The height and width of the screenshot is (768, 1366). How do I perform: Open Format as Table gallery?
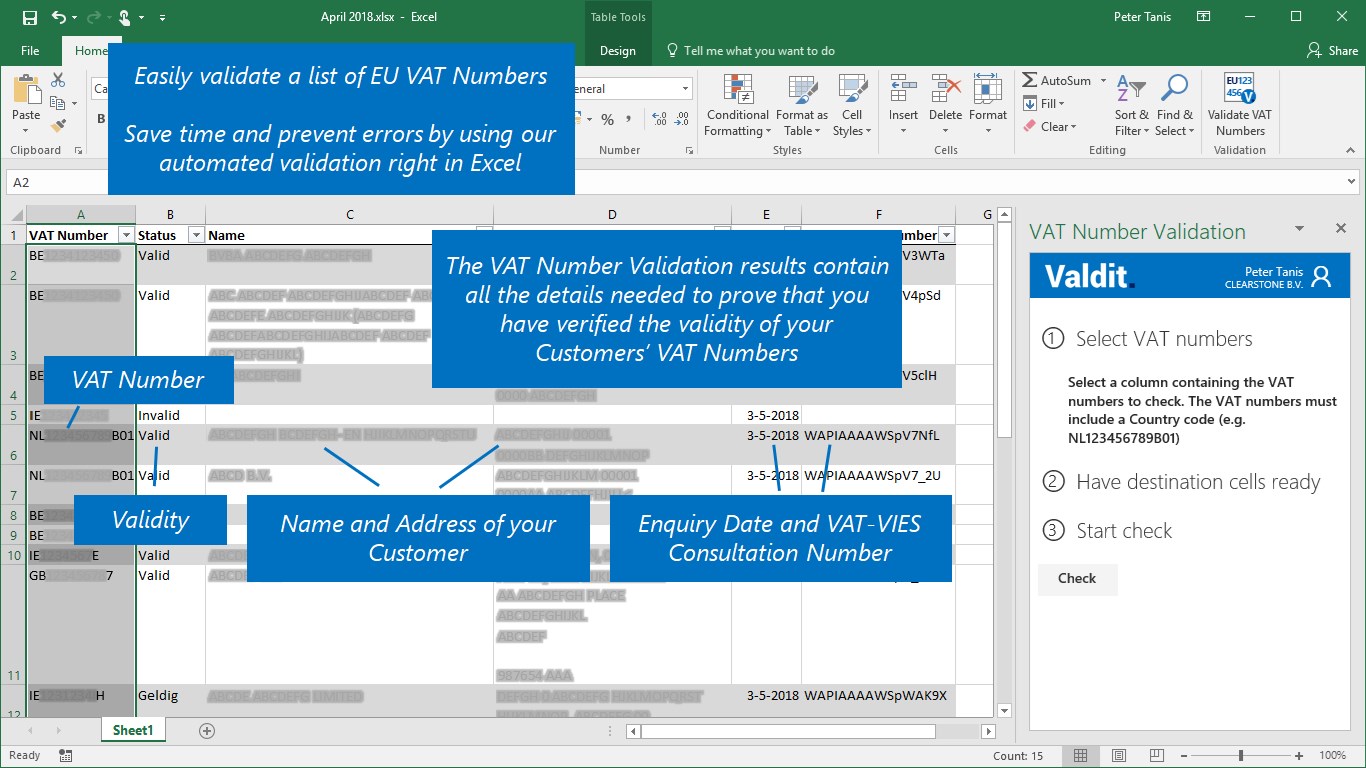pyautogui.click(x=802, y=106)
